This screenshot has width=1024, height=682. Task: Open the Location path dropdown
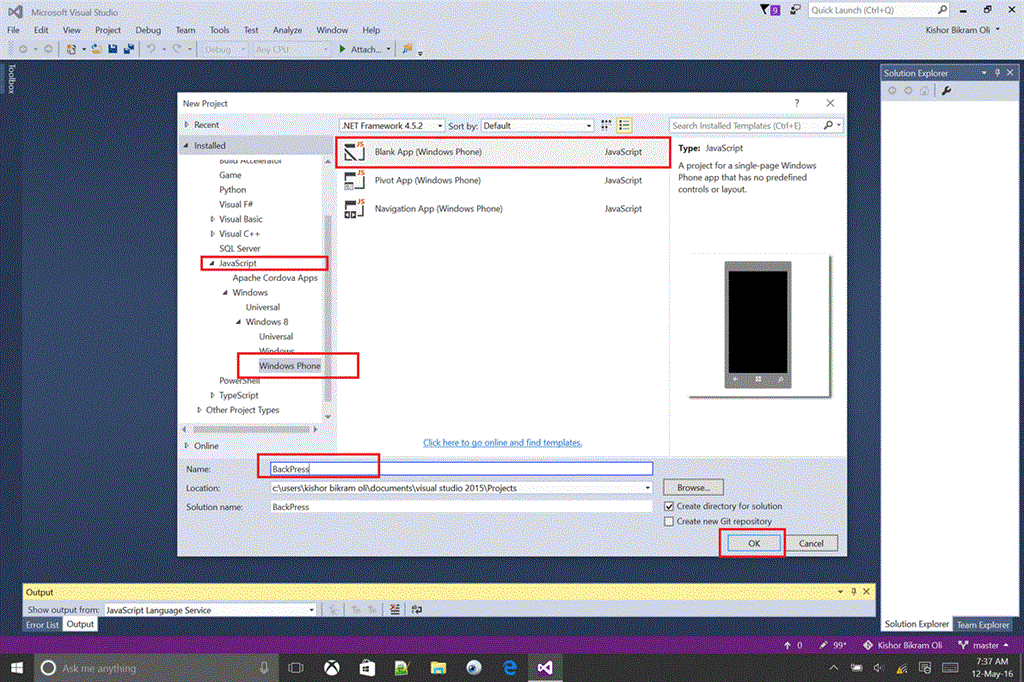[x=647, y=488]
